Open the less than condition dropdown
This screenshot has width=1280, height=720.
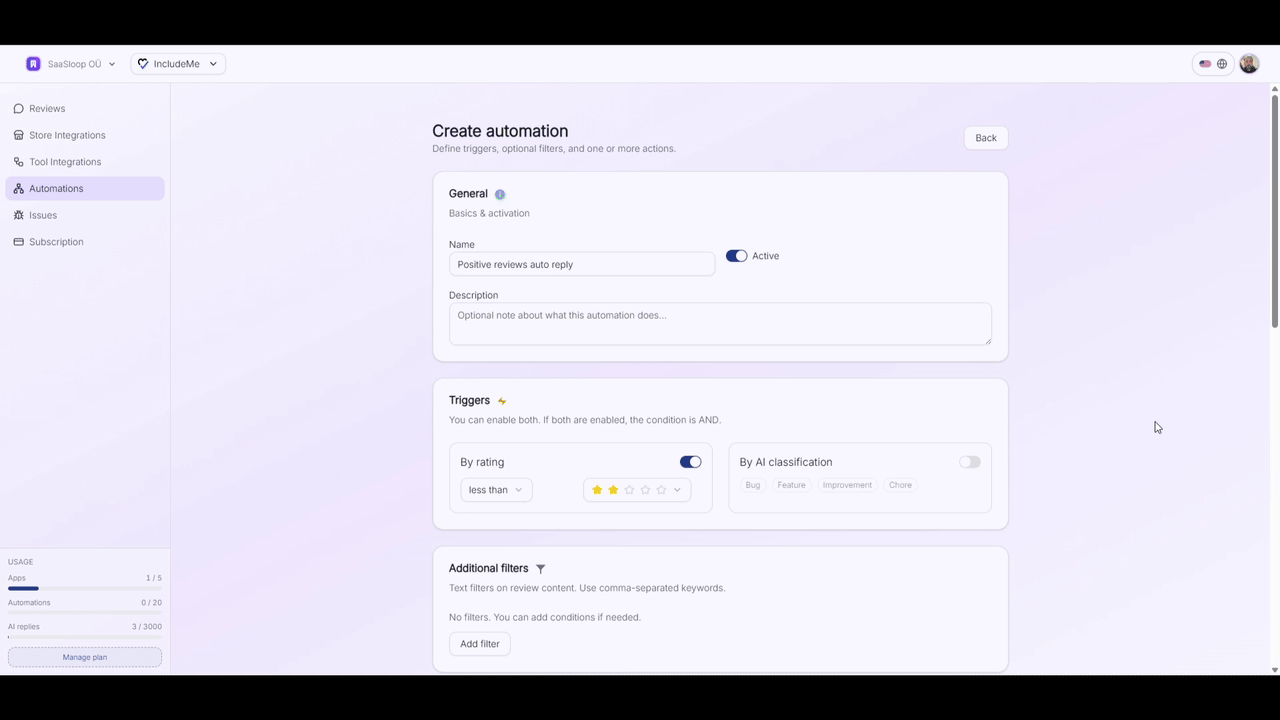(x=495, y=489)
